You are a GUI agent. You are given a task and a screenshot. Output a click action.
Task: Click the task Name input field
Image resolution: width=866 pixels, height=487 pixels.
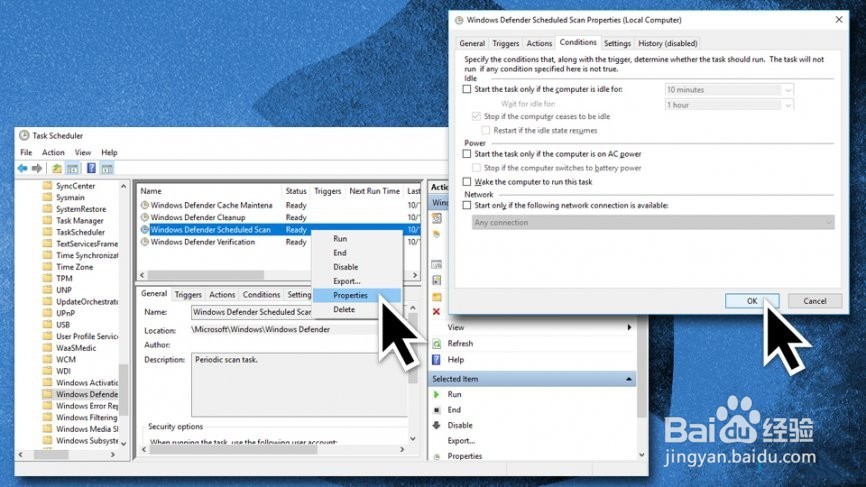point(252,312)
